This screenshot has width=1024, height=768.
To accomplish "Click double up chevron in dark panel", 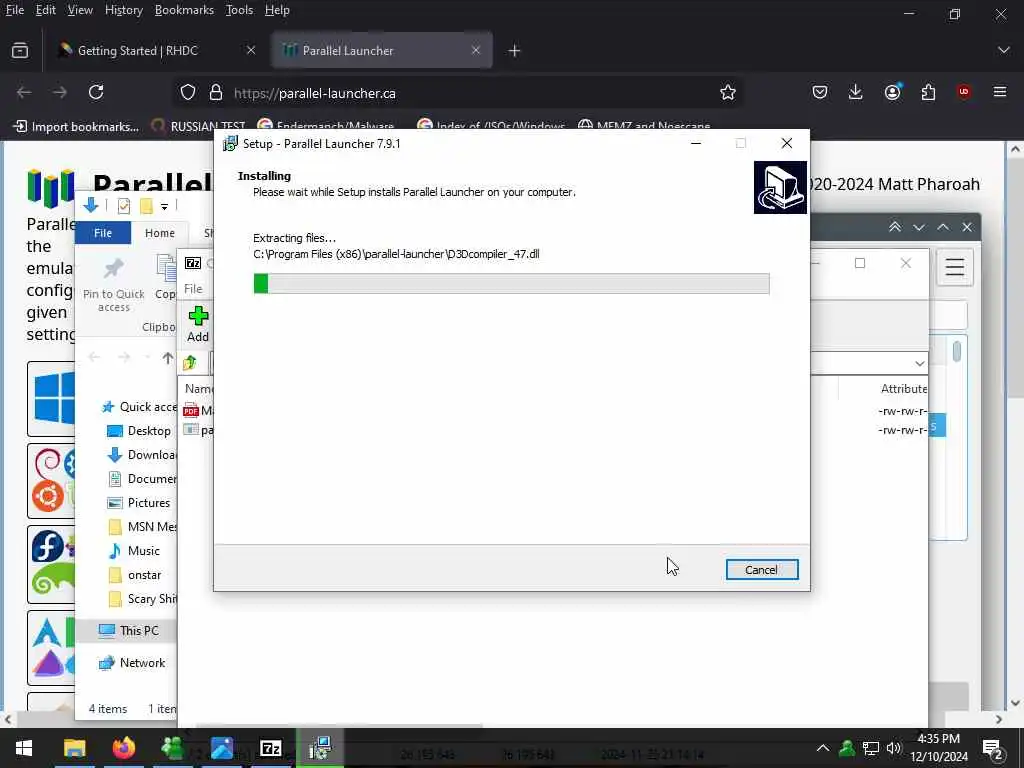I will point(895,227).
